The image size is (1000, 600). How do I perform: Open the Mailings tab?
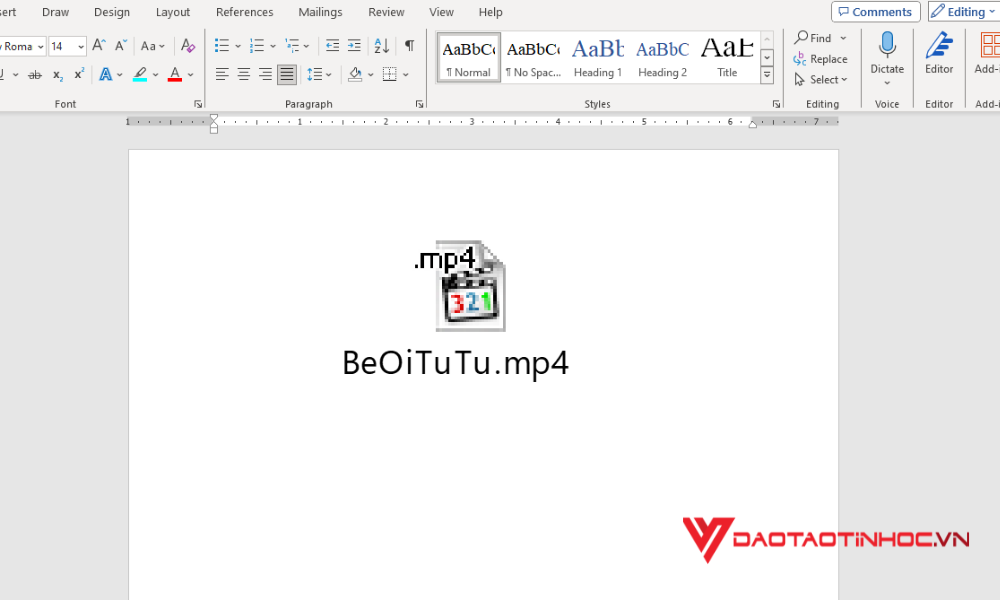pyautogui.click(x=320, y=12)
